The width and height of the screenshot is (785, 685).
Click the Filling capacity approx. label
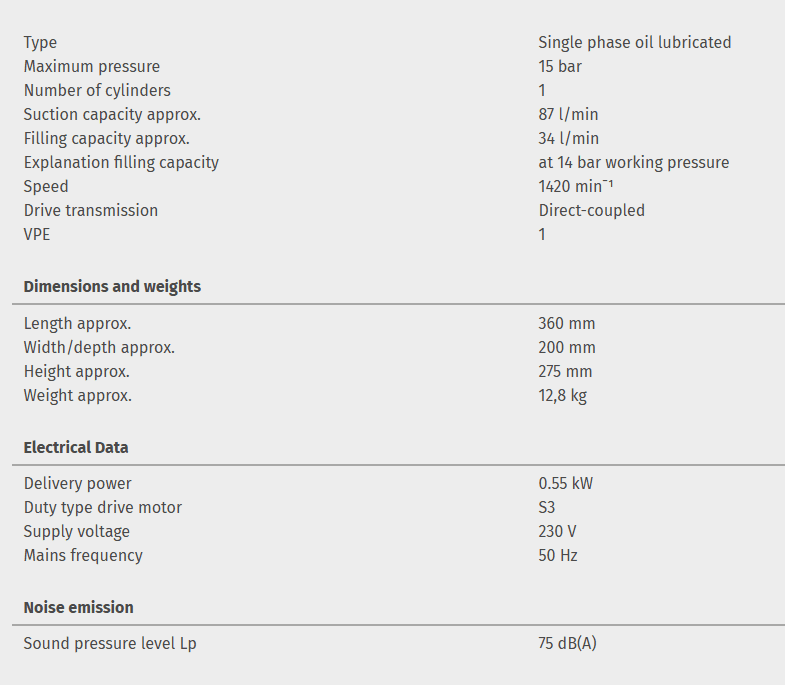pyautogui.click(x=107, y=138)
